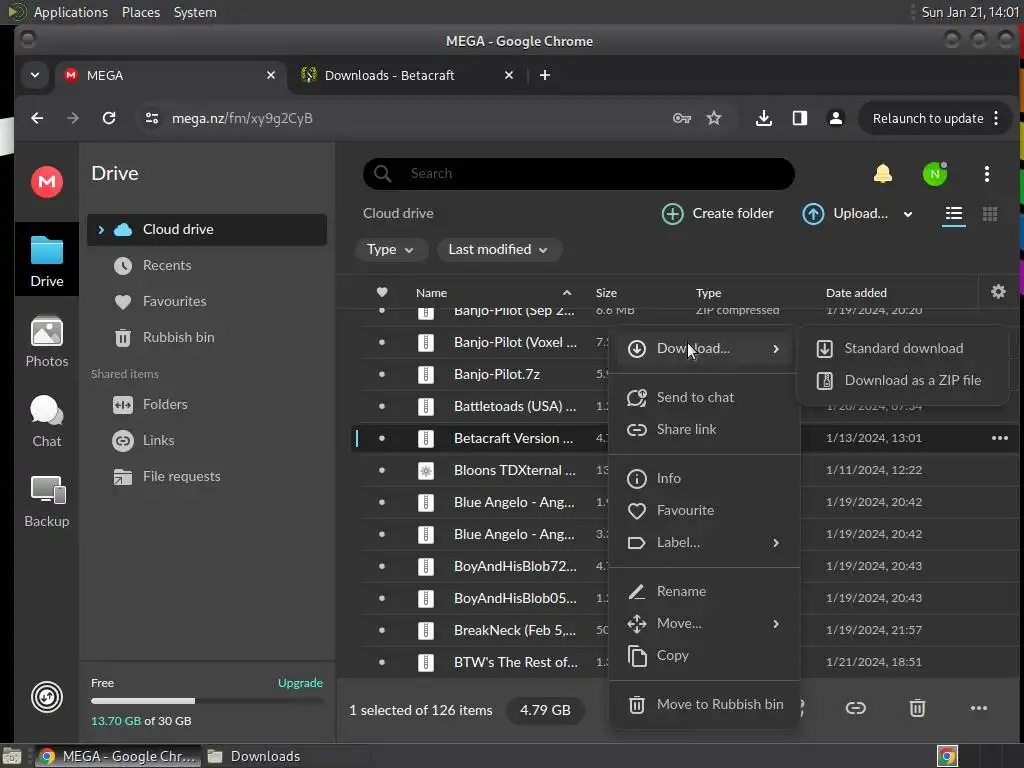Open the Backup section
Image resolution: width=1024 pixels, height=768 pixels.
pyautogui.click(x=47, y=502)
